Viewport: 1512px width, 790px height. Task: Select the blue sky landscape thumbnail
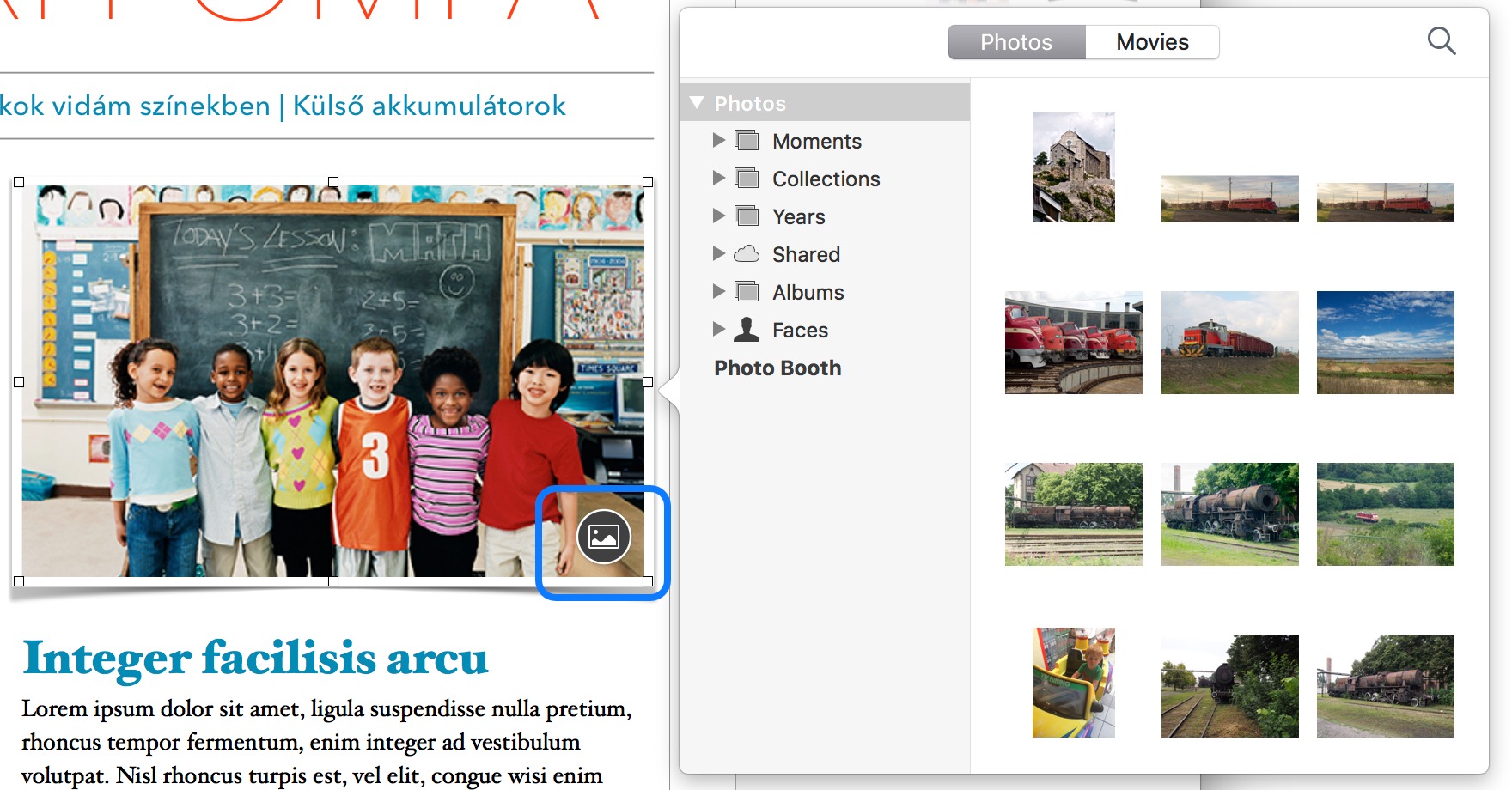(1385, 343)
